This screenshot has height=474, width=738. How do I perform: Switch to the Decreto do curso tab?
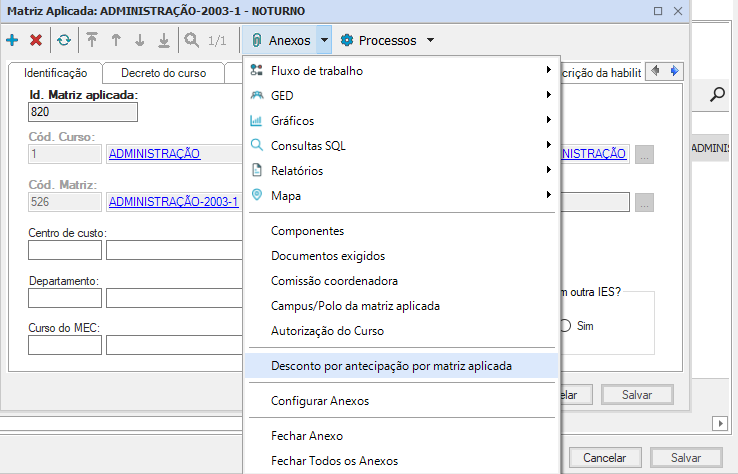click(x=164, y=73)
